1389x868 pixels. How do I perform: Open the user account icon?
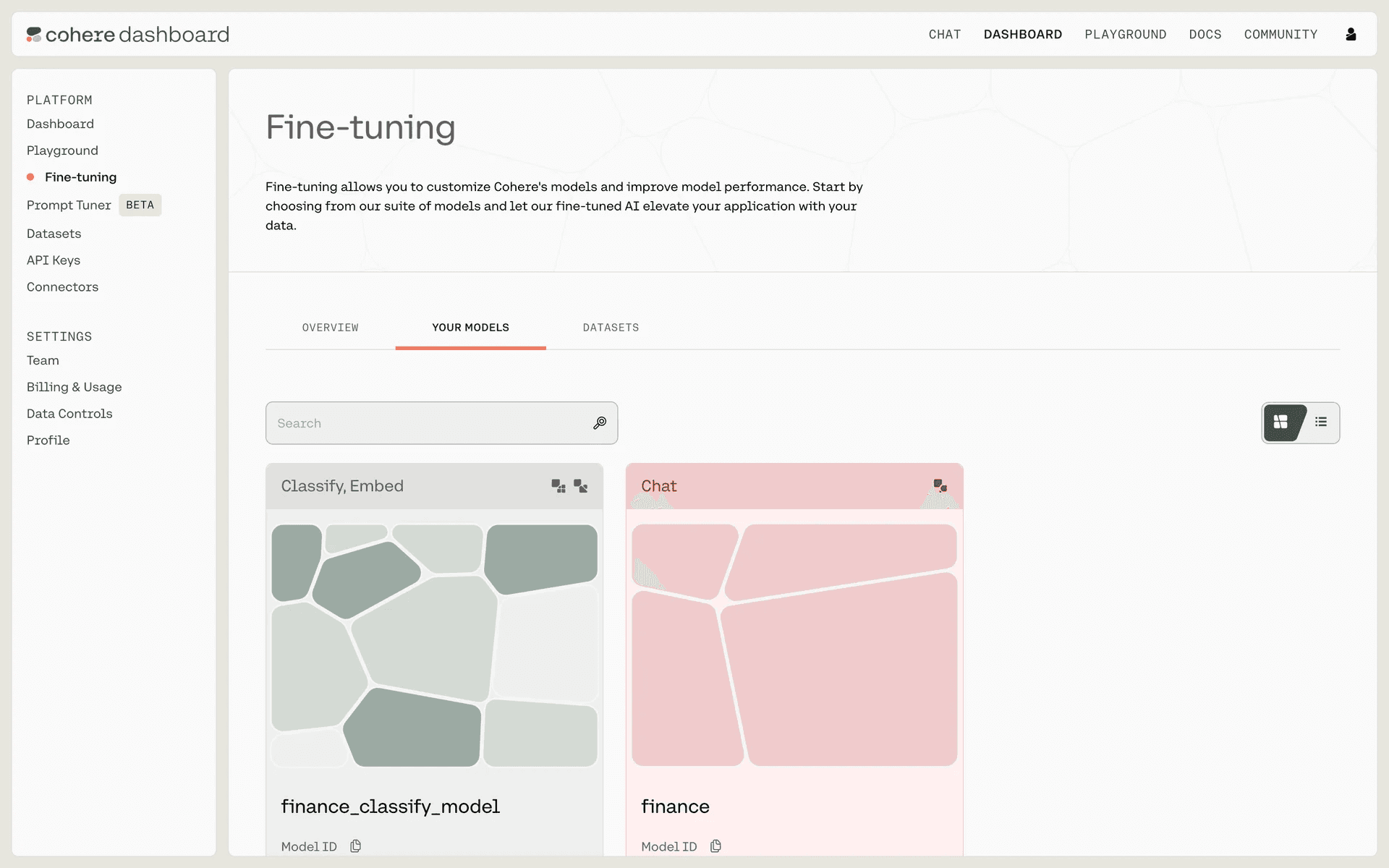[x=1351, y=34]
